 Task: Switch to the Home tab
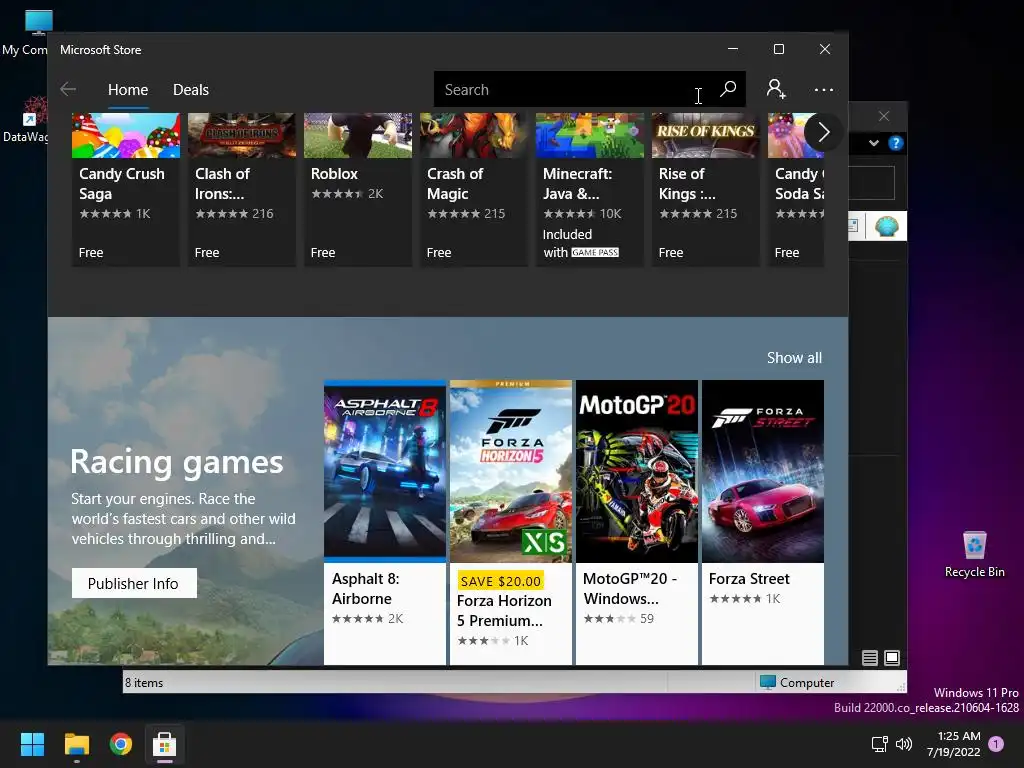(128, 89)
